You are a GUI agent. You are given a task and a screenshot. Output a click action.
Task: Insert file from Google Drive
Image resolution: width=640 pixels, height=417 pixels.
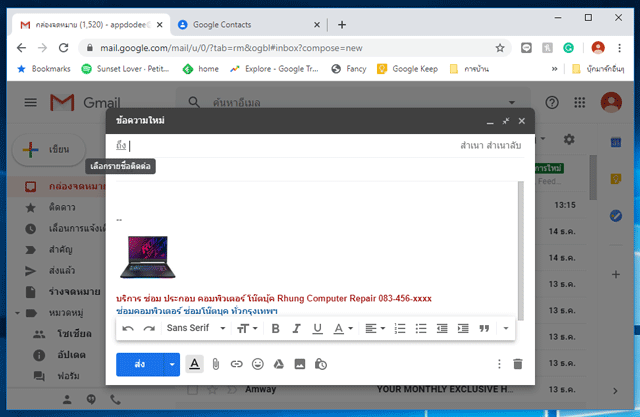279,364
